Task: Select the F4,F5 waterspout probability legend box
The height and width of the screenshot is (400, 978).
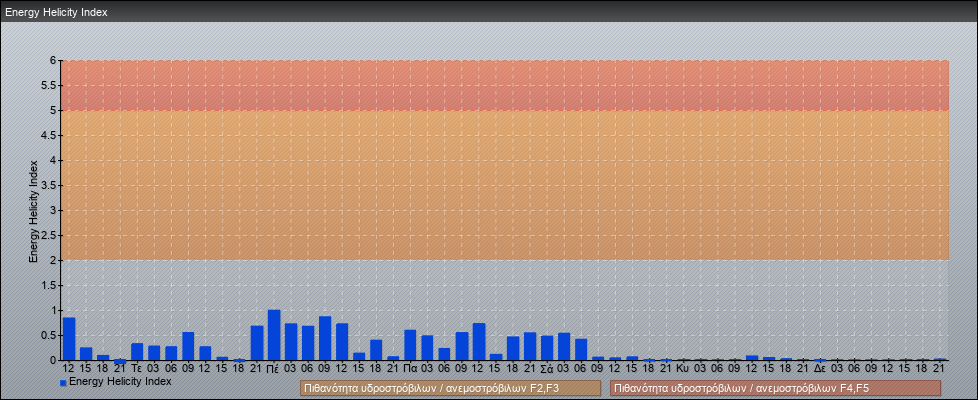Action: click(x=775, y=388)
